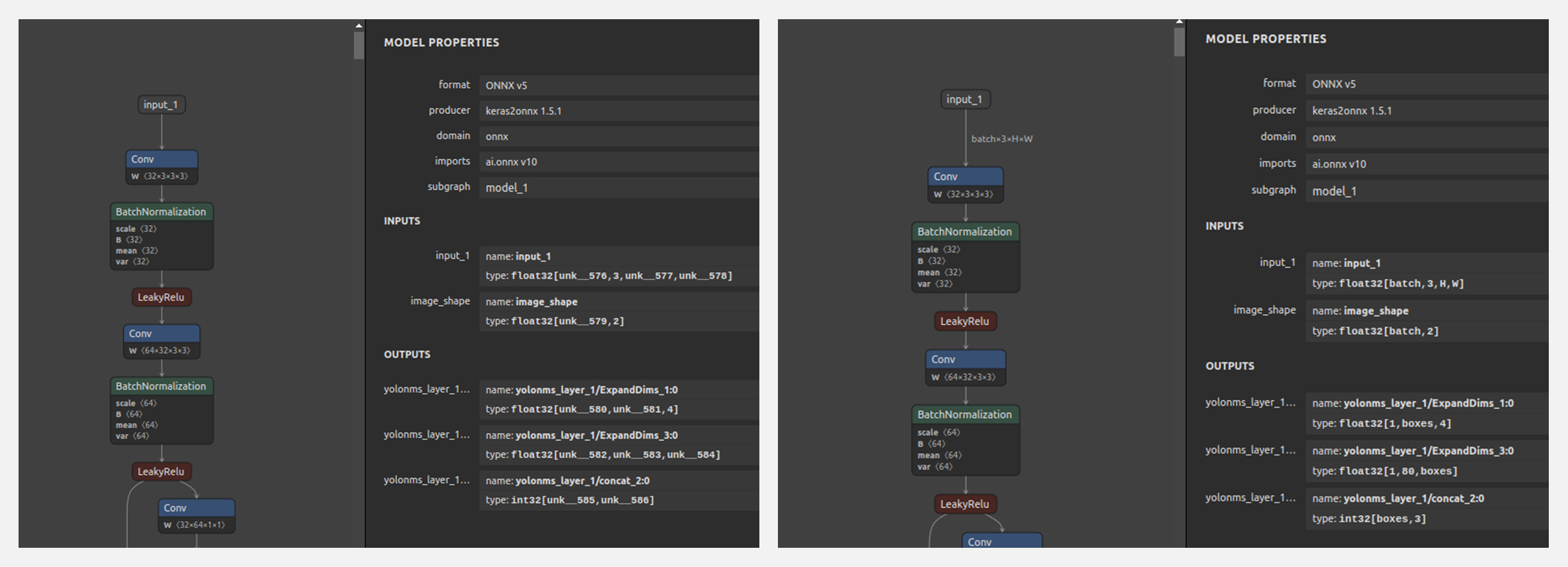Click name input_1 row in right panel
Screen dimensions: 1568x567
[x=1427, y=263]
